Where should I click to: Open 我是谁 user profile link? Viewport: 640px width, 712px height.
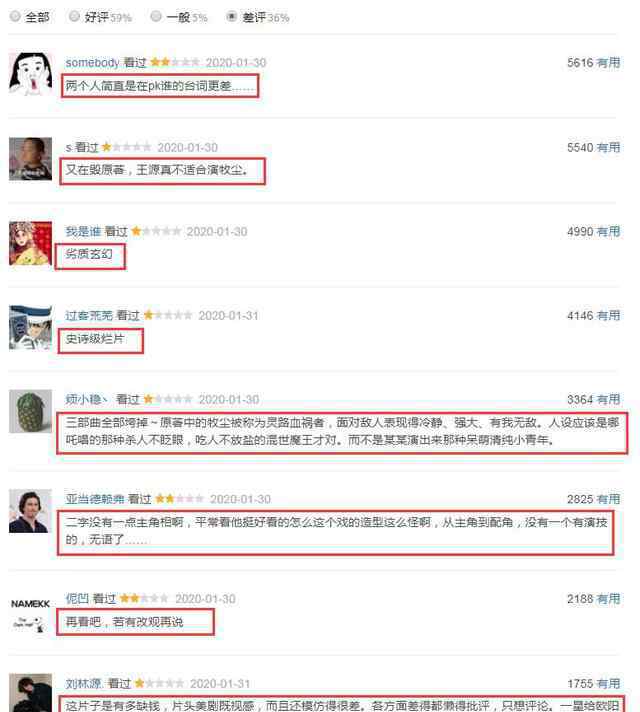83,231
